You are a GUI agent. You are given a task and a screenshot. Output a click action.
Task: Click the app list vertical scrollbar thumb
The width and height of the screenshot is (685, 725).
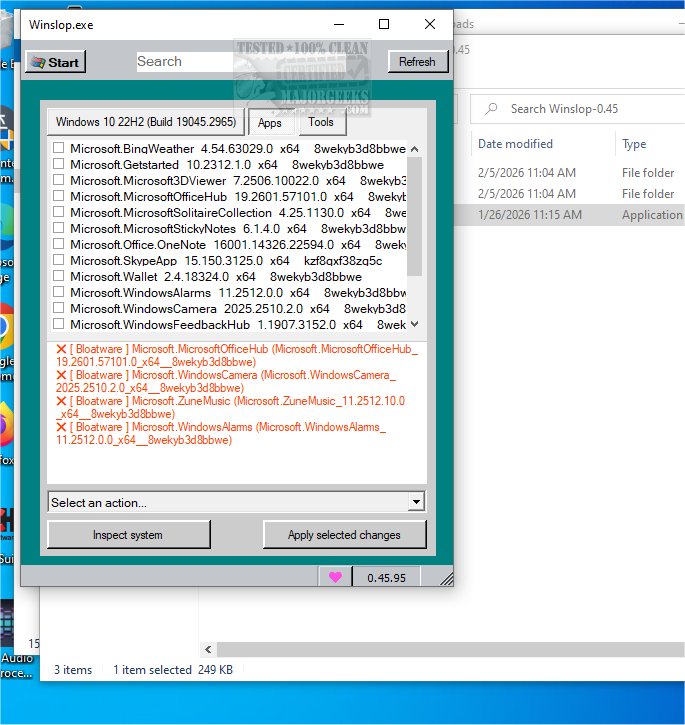click(x=414, y=216)
